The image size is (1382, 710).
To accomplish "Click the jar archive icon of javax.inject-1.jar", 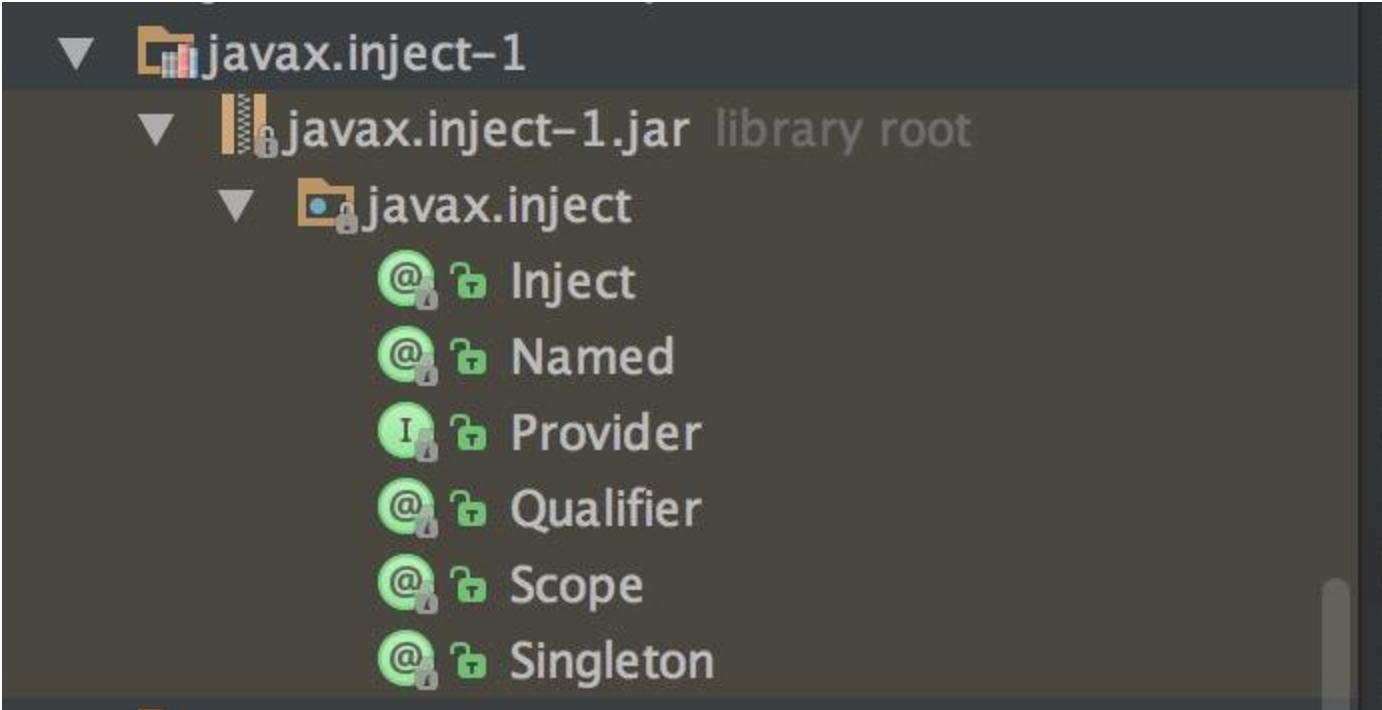I will pos(248,129).
